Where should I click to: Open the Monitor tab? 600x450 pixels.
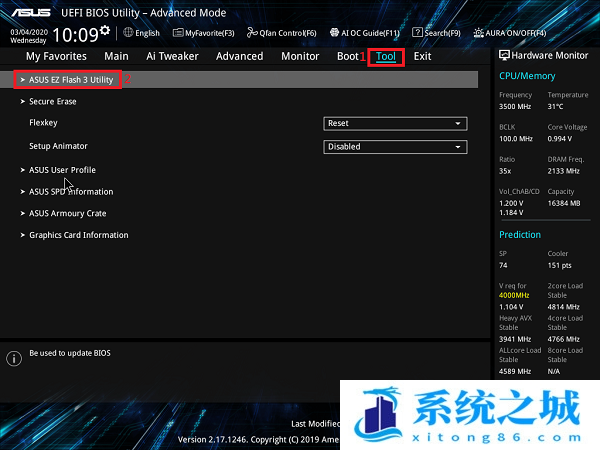pos(300,56)
